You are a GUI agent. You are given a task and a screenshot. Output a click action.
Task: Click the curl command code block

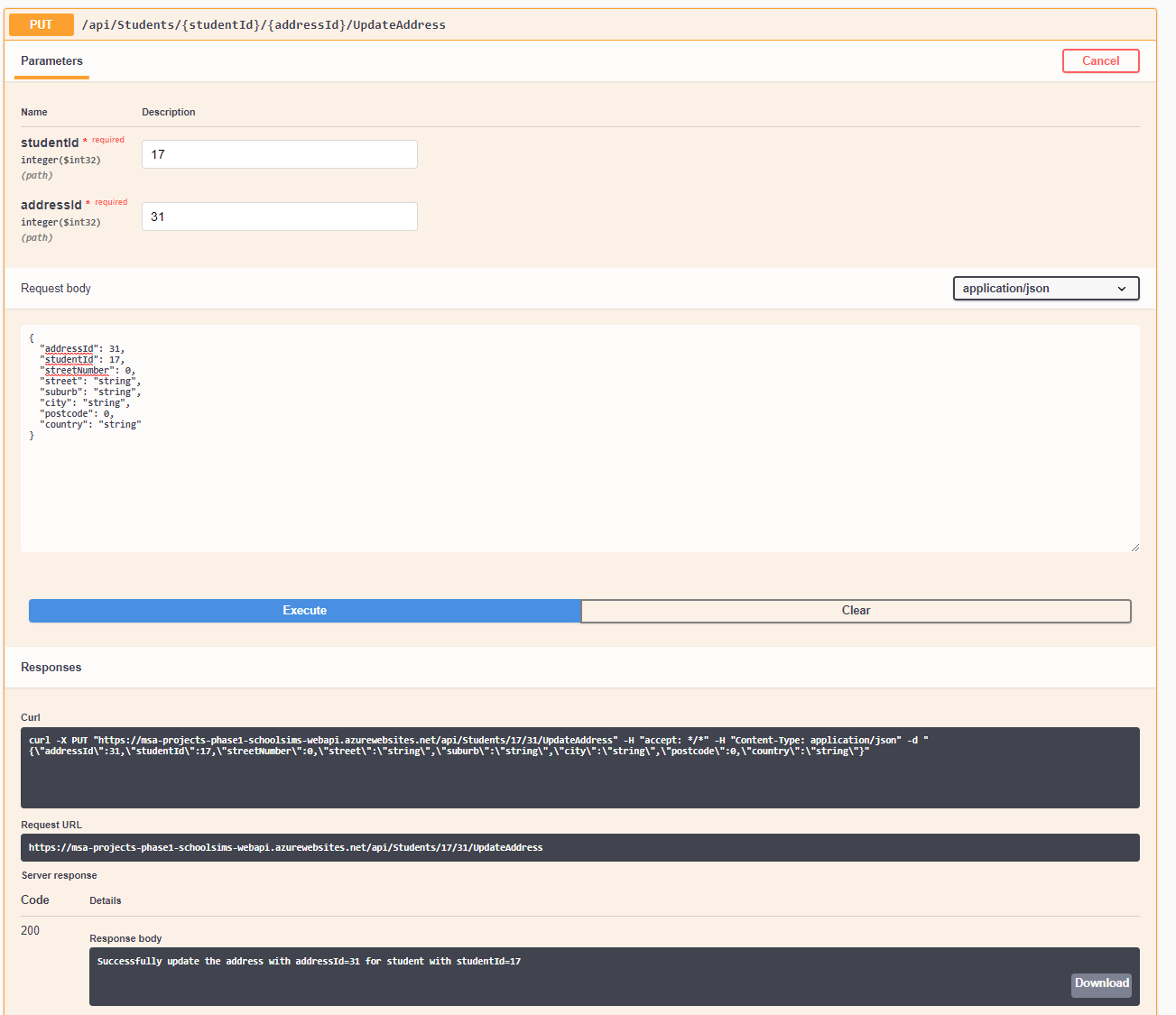[579, 767]
